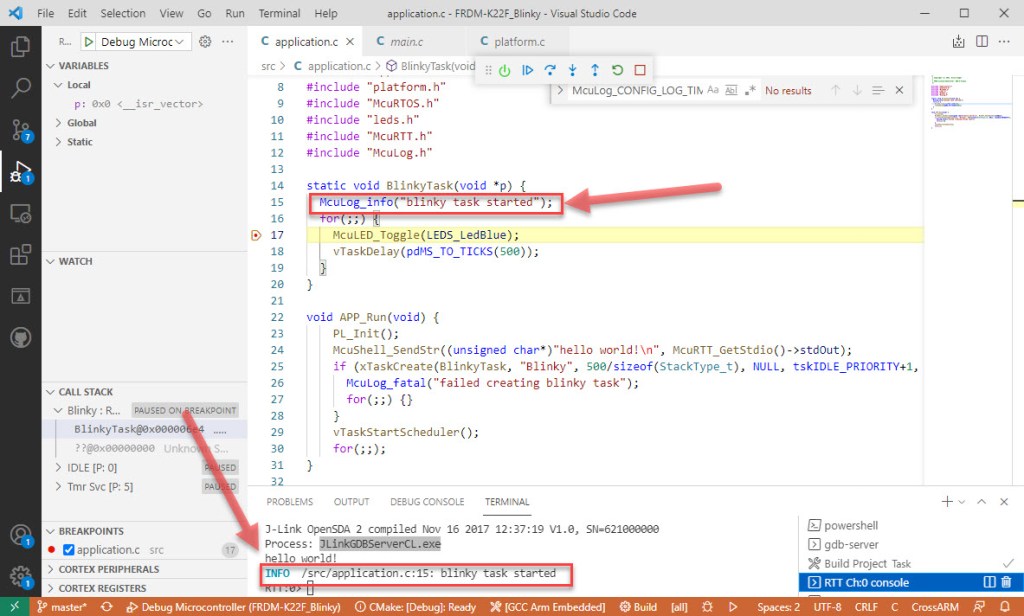Switch to the Debug Console tab
This screenshot has height=616, width=1024.
tap(427, 502)
